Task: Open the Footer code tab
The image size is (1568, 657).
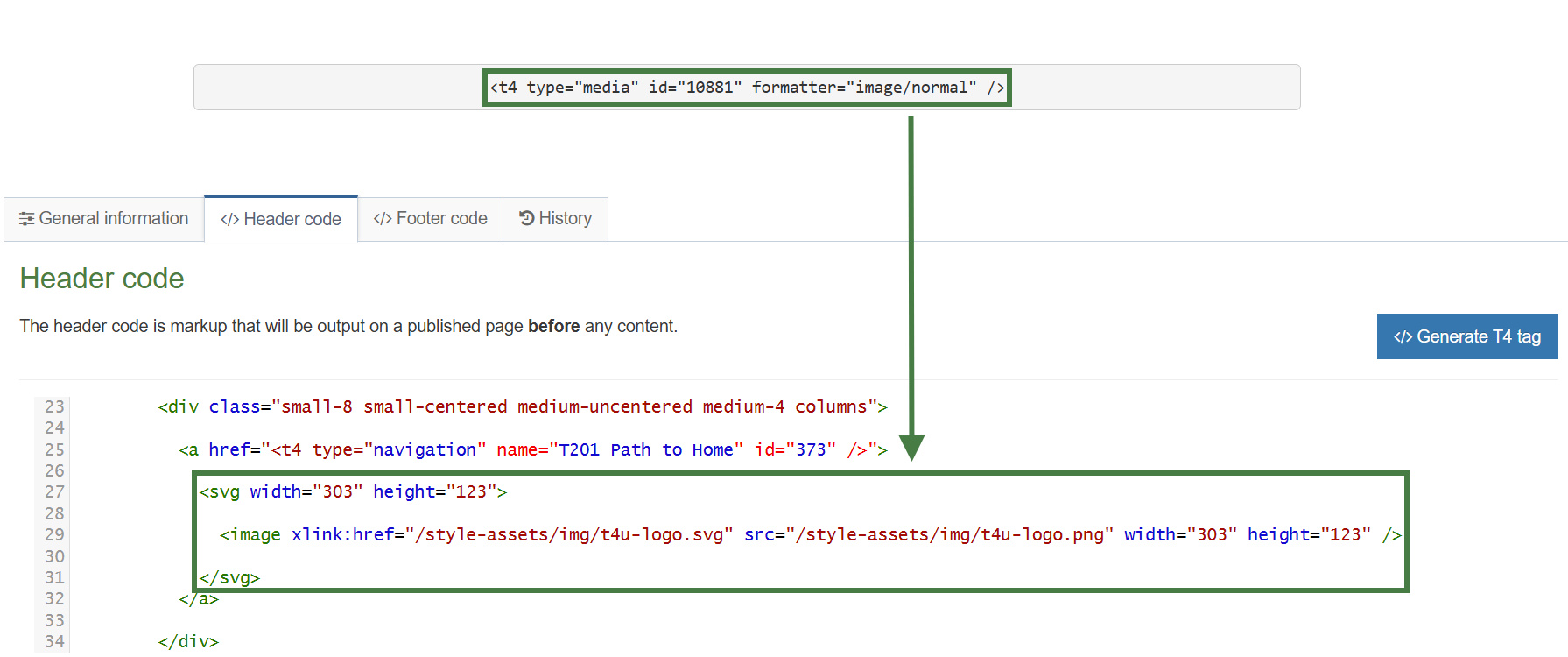Action: pyautogui.click(x=431, y=219)
